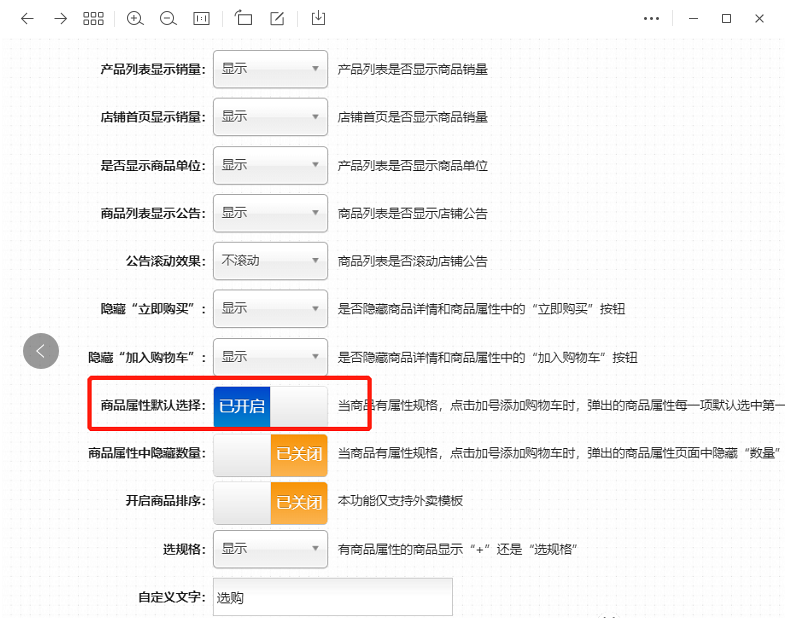Open the thumbnail grid view
The width and height of the screenshot is (785, 618).
[x=94, y=18]
